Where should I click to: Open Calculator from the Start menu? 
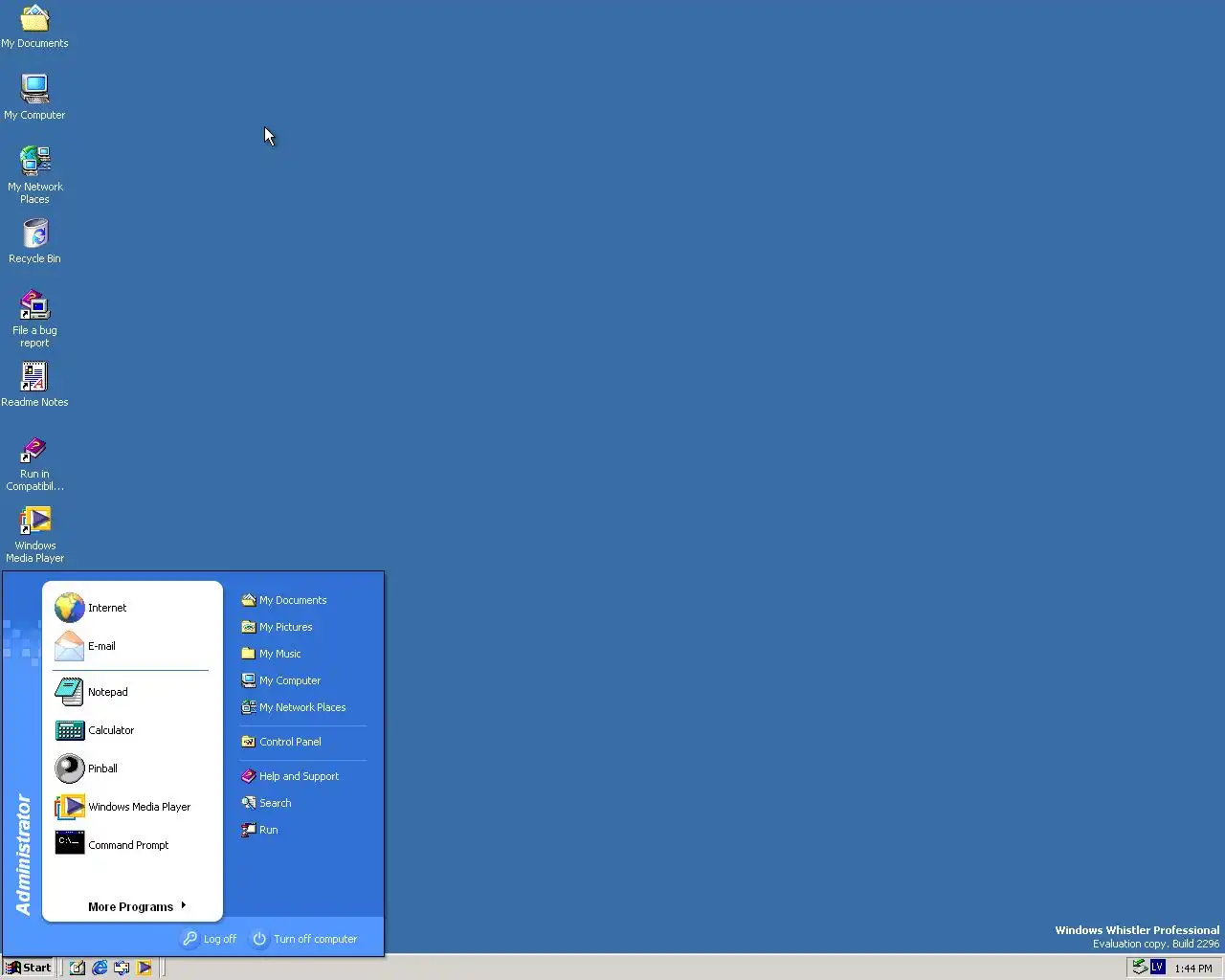[x=130, y=730]
